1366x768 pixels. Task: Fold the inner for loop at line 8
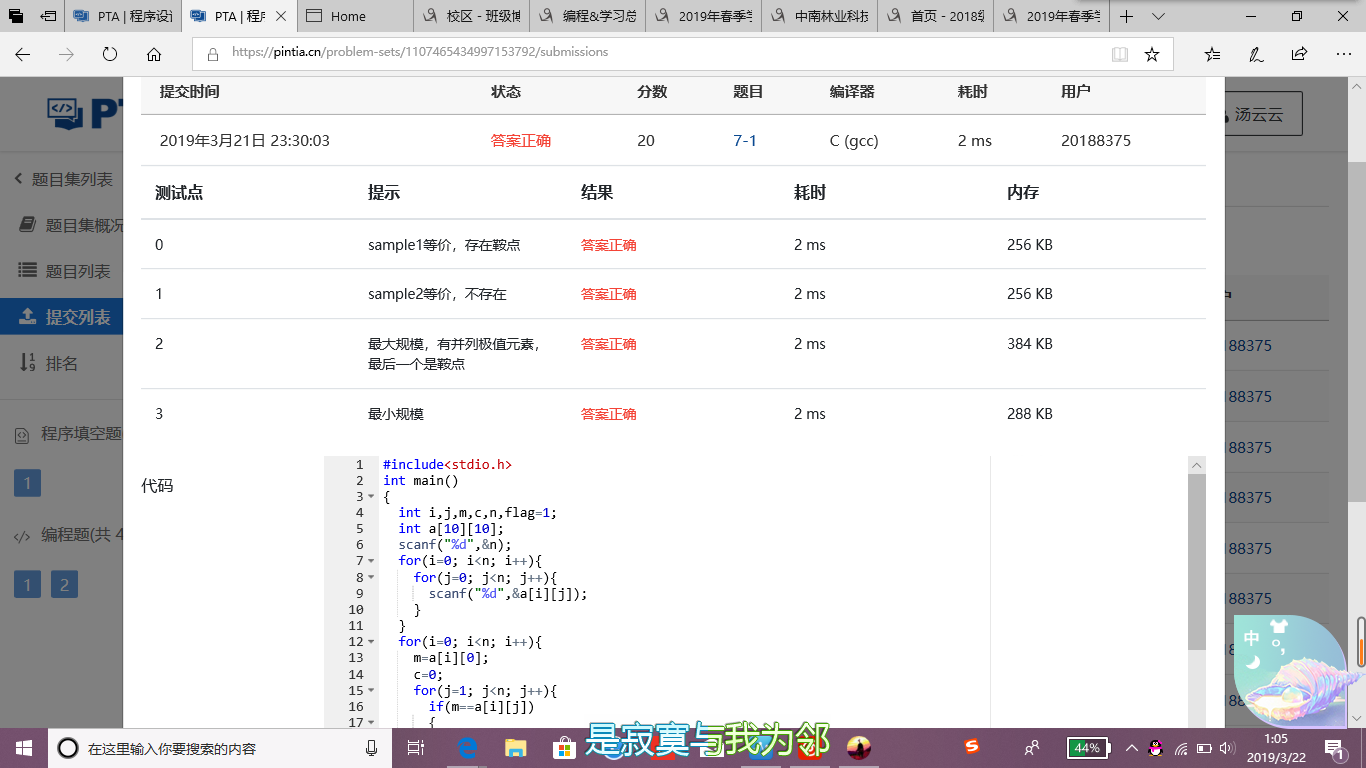[371, 577]
